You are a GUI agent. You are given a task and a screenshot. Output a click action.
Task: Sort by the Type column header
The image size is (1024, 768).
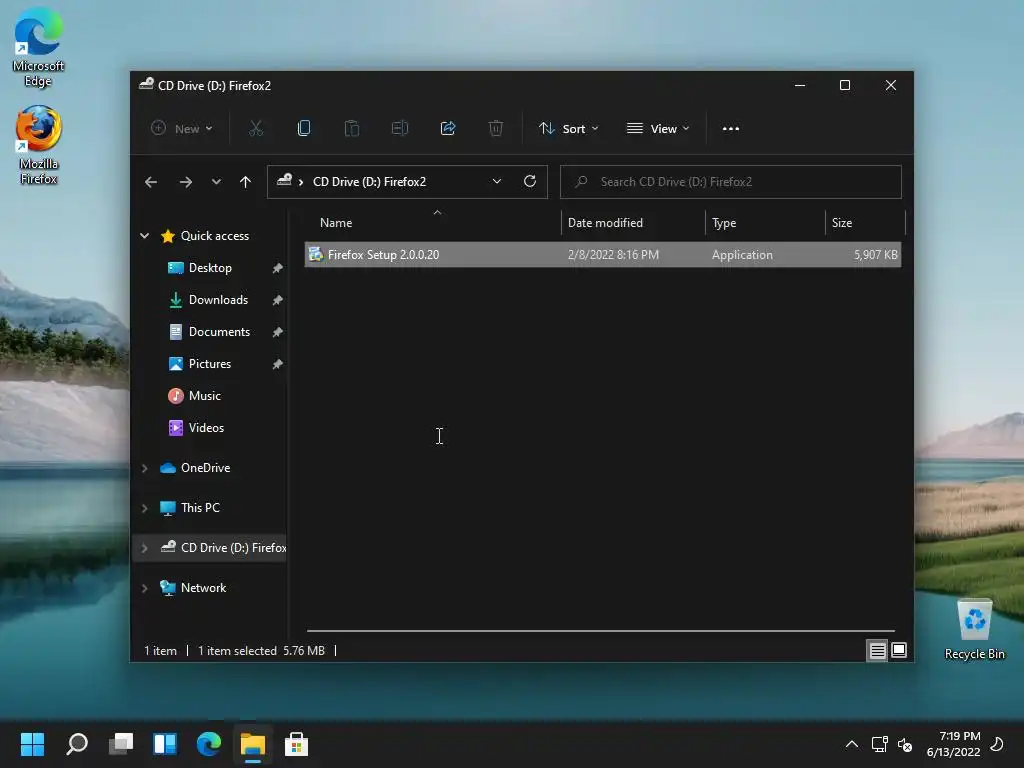(765, 223)
